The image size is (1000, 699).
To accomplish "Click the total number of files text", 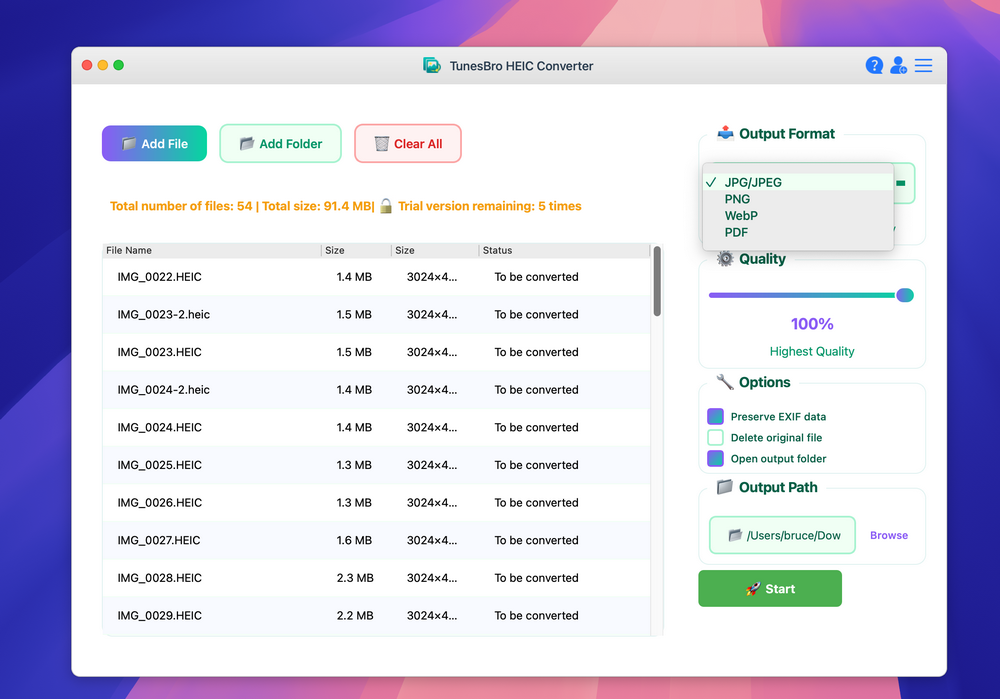I will point(181,206).
